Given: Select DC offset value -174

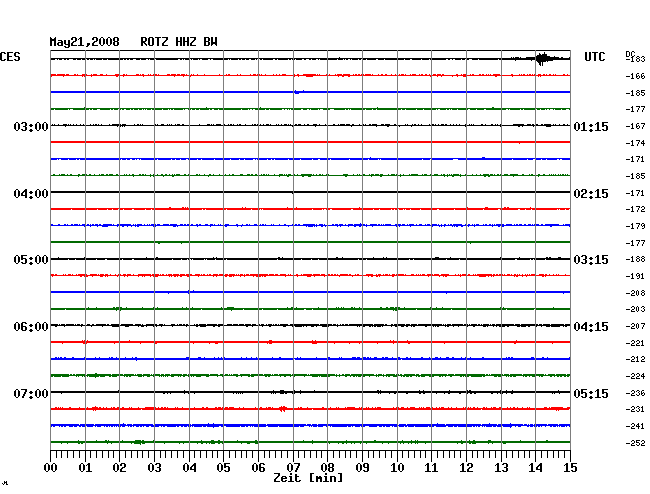Looking at the screenshot, I should tap(635, 143).
